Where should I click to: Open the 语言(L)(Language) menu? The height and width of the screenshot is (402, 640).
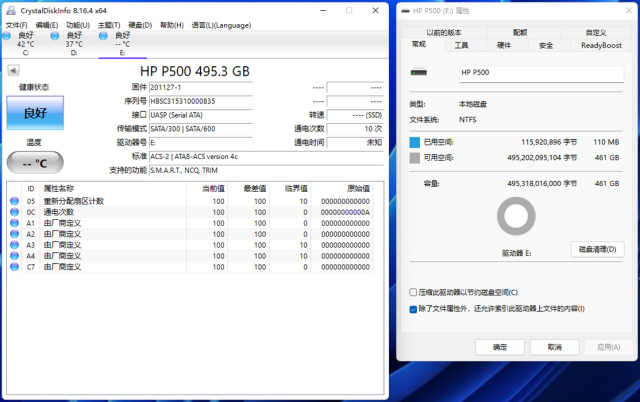click(221, 25)
